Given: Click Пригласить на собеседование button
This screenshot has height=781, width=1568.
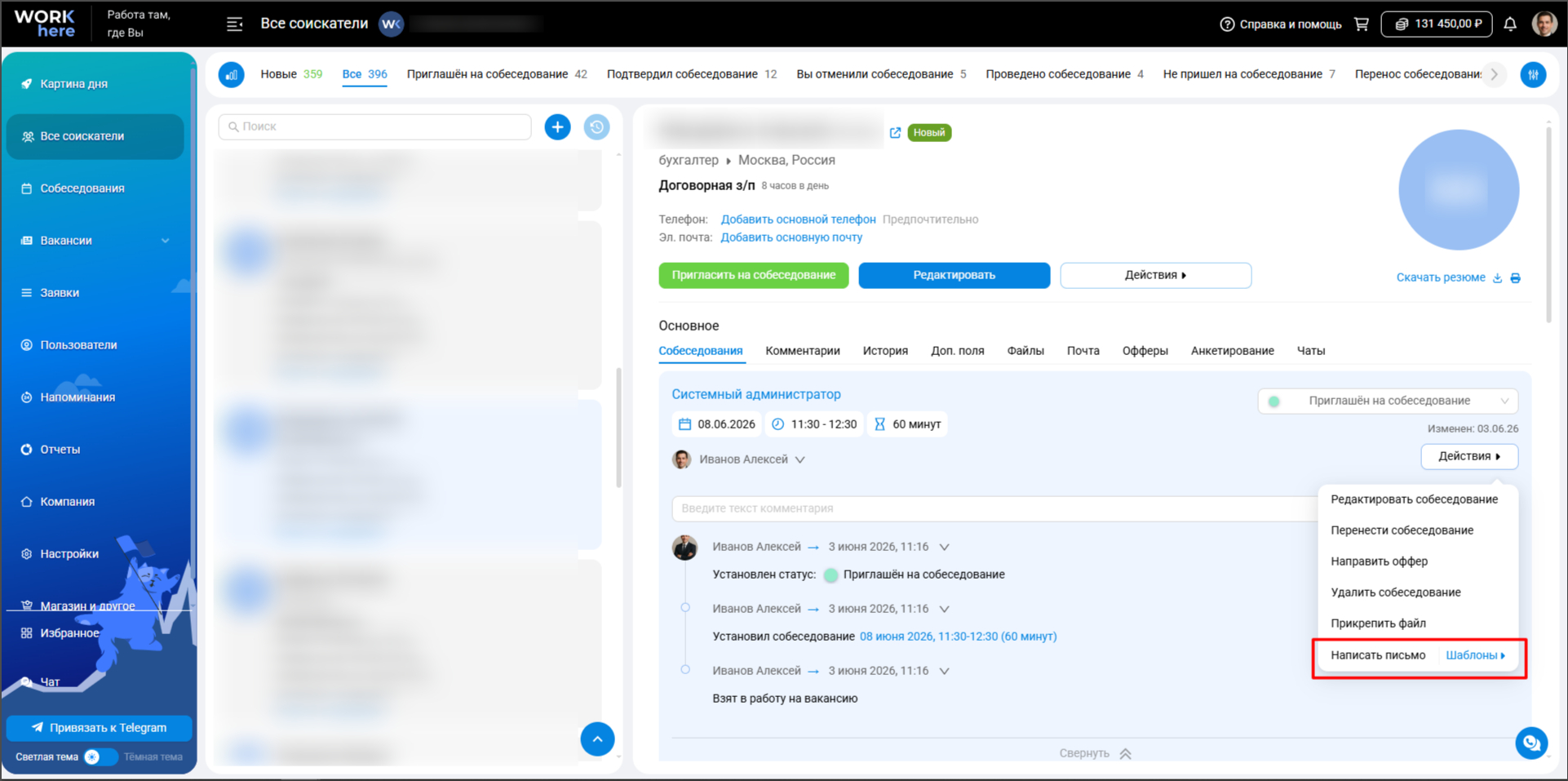Looking at the screenshot, I should point(753,275).
